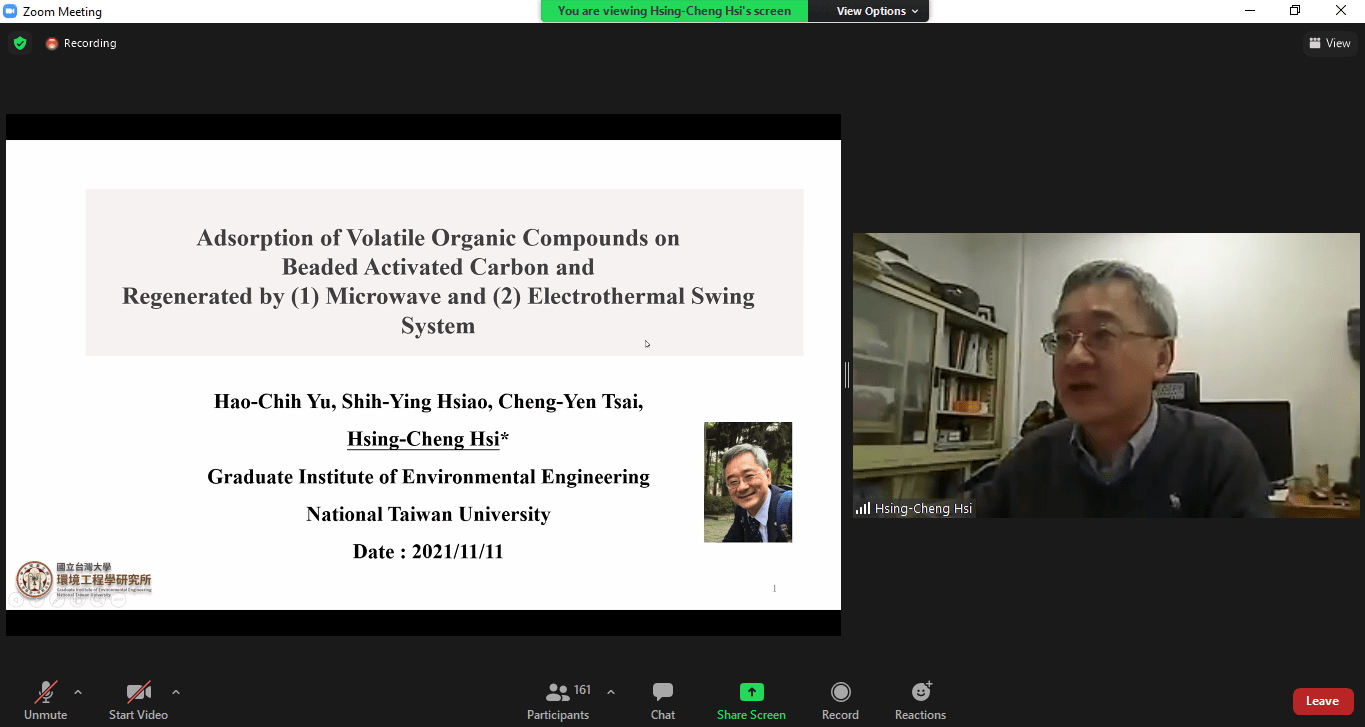Start recording with the Record button

[840, 699]
